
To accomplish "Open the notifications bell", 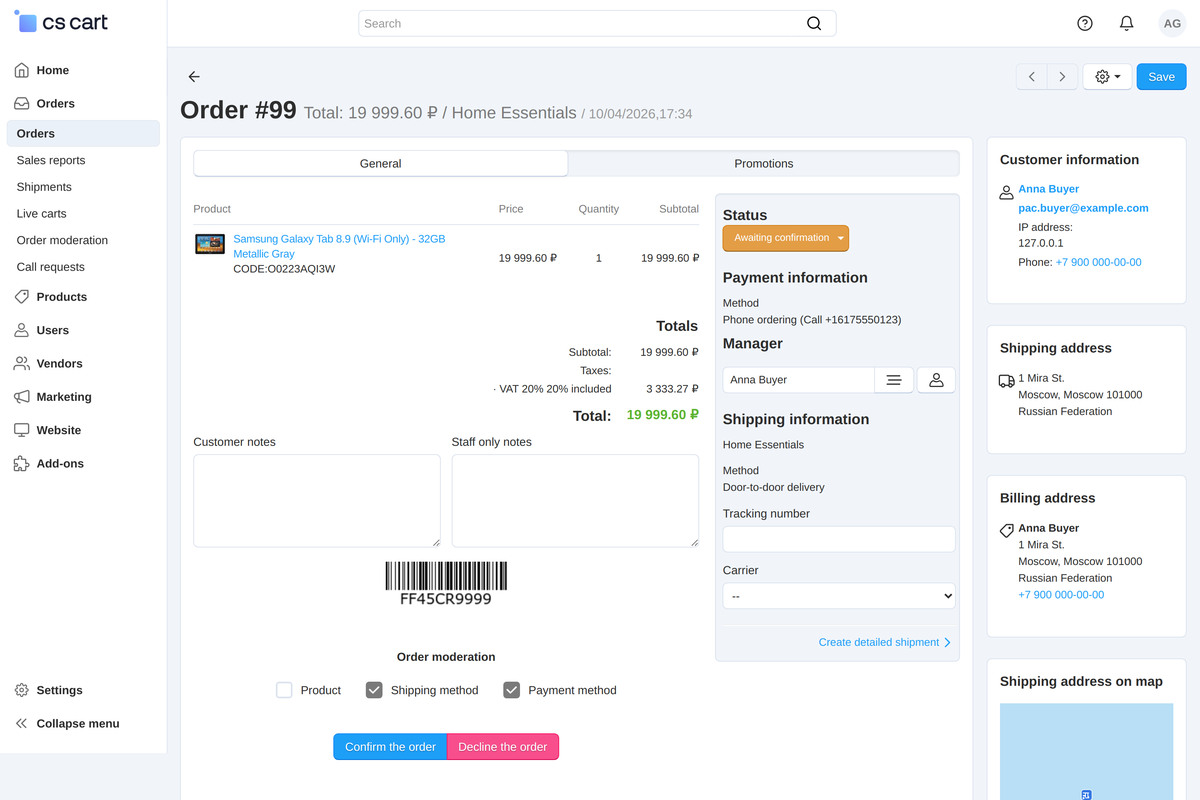I will [1127, 23].
